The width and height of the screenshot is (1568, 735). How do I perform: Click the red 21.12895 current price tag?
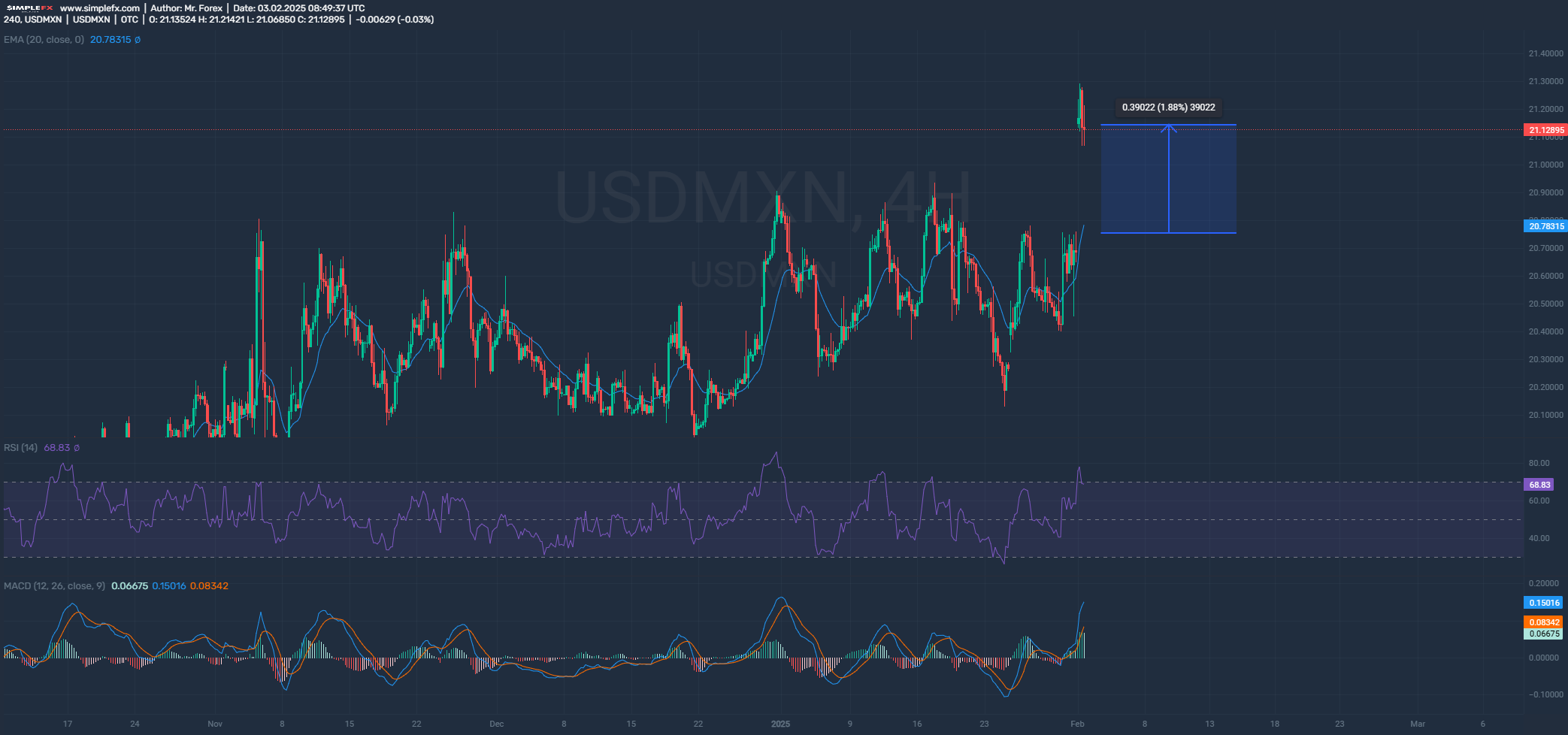[x=1545, y=131]
